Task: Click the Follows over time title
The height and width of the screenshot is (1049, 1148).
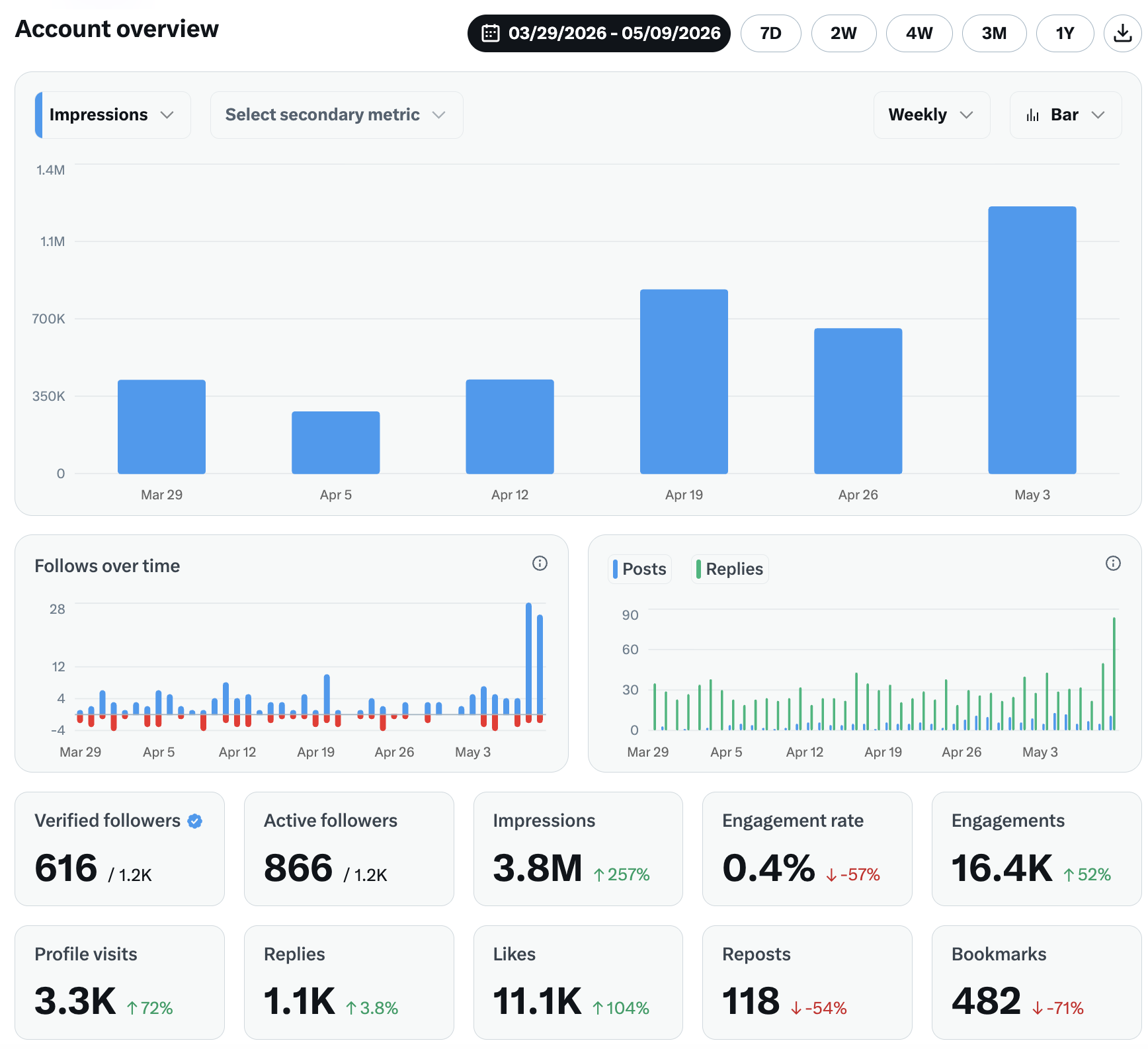Action: pos(107,566)
